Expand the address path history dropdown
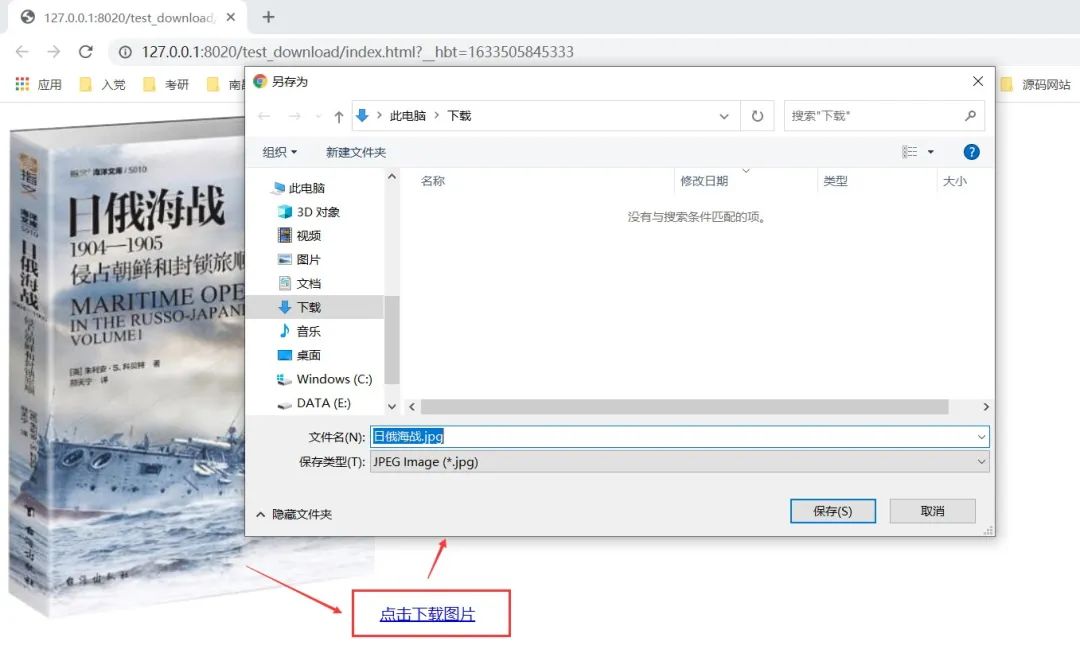This screenshot has width=1080, height=661. [724, 116]
